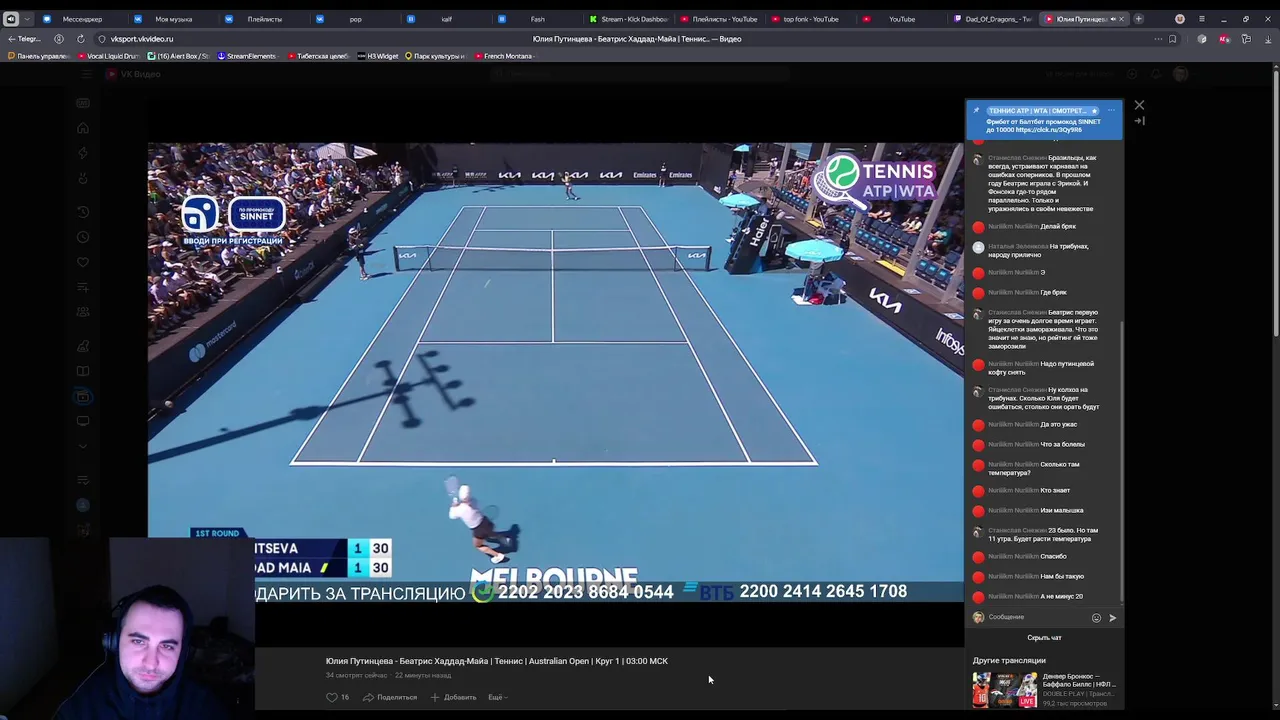Screen dimensions: 1280x720
Task: Open the tab list dropdown arrow at top-left
Action: pyautogui.click(x=27, y=19)
